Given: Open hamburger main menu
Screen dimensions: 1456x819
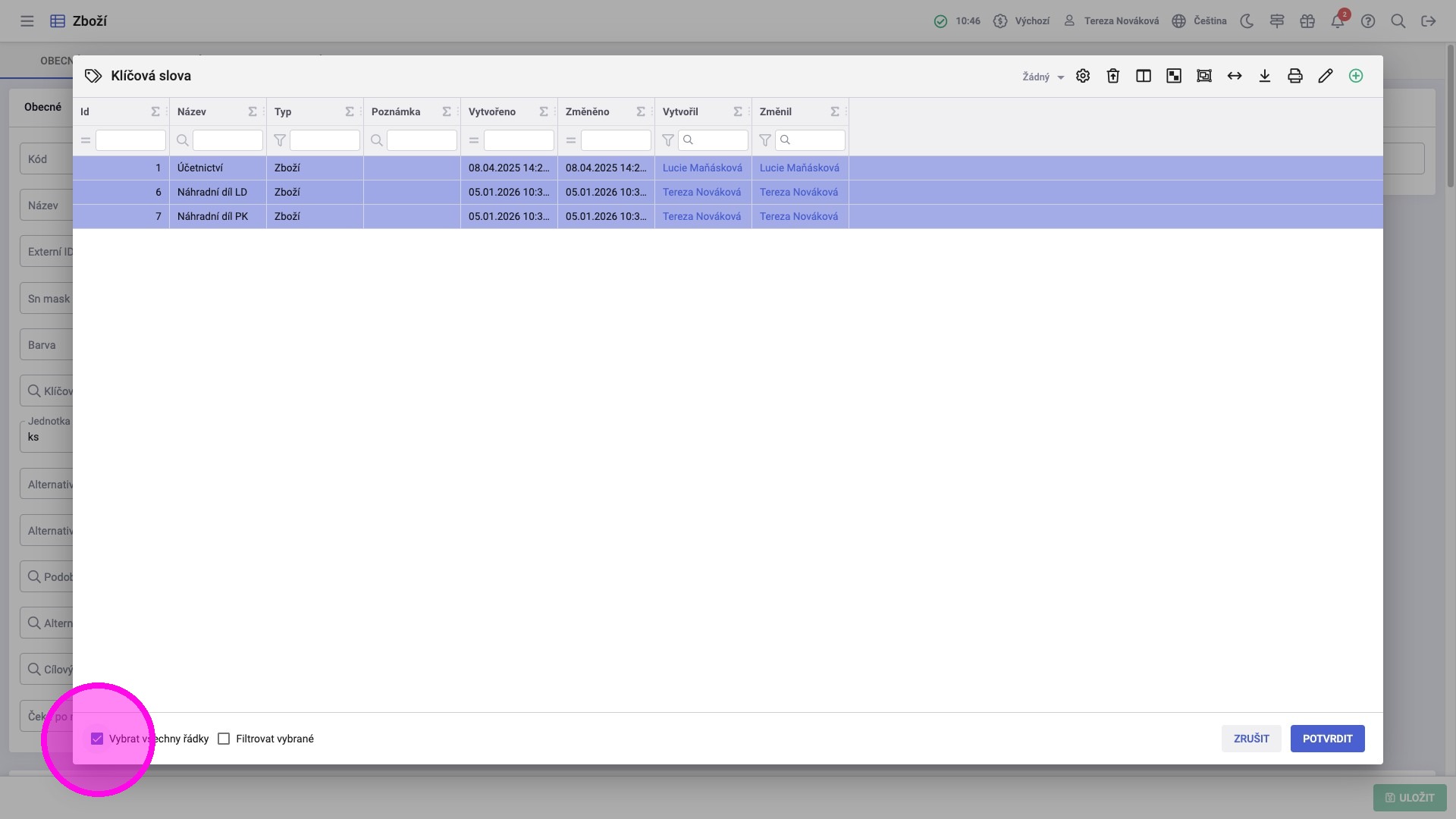Looking at the screenshot, I should point(27,21).
